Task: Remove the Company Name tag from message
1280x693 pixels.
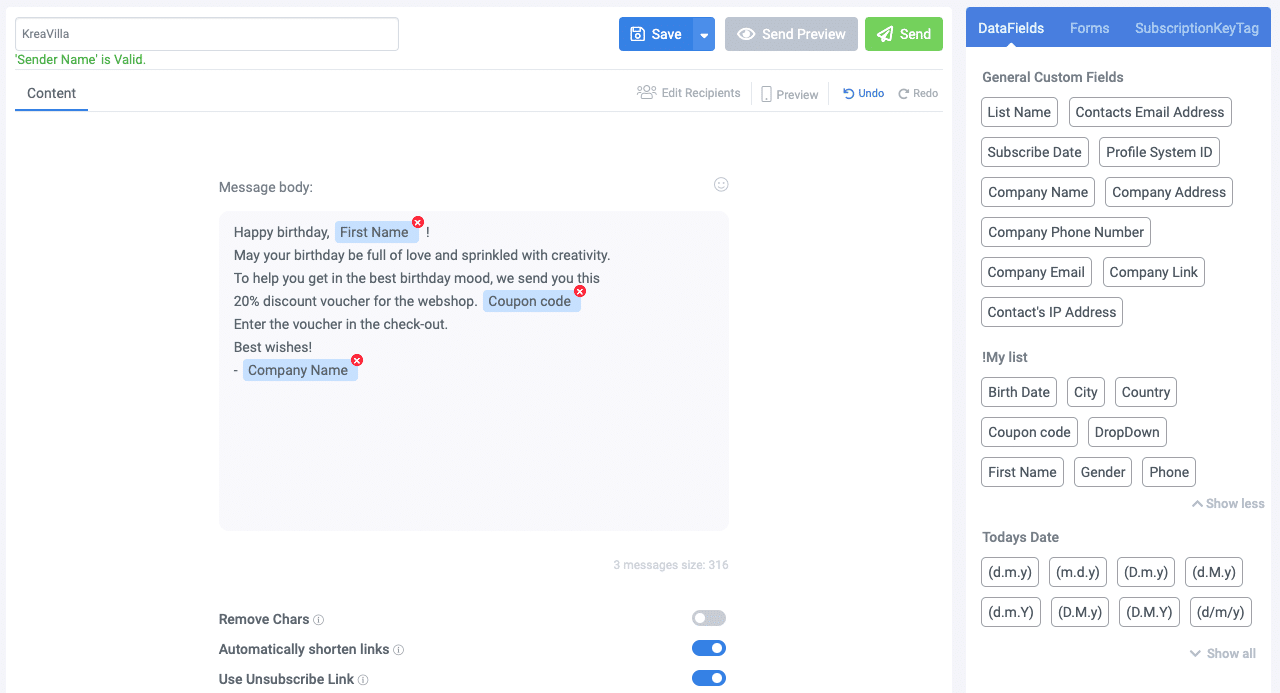Action: coord(357,360)
